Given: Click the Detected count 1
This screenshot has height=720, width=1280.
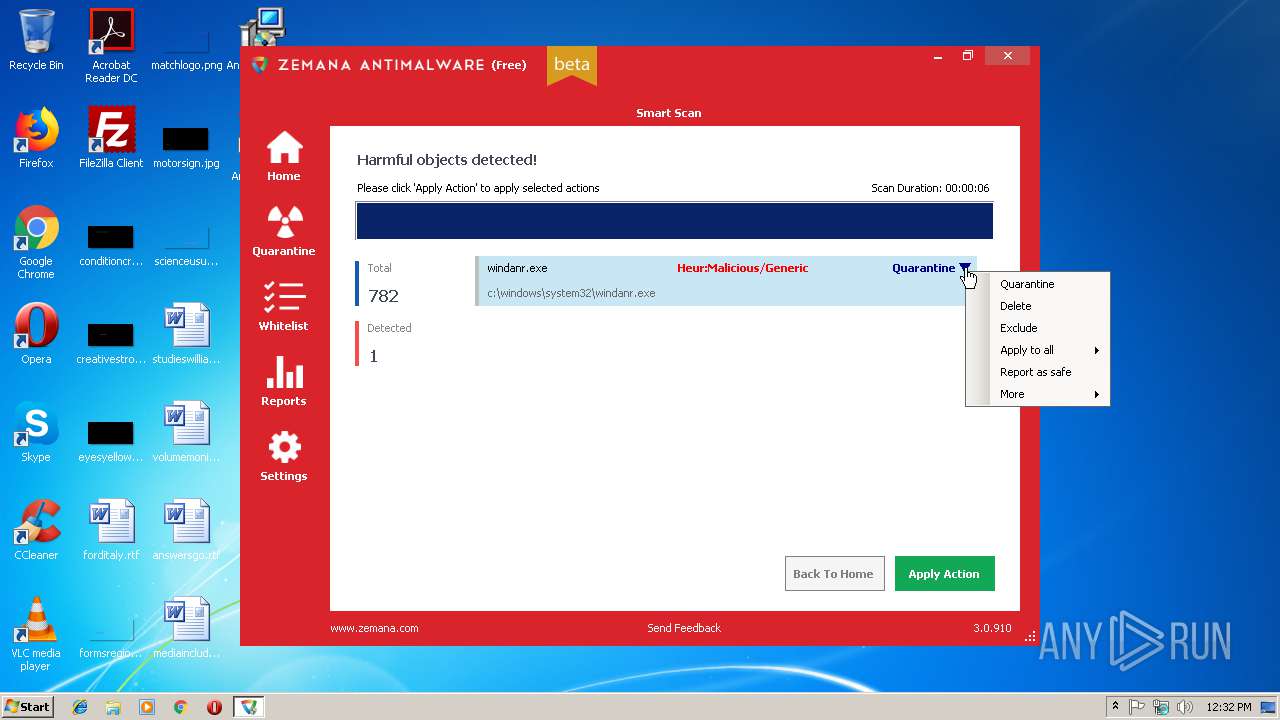Looking at the screenshot, I should pos(373,356).
